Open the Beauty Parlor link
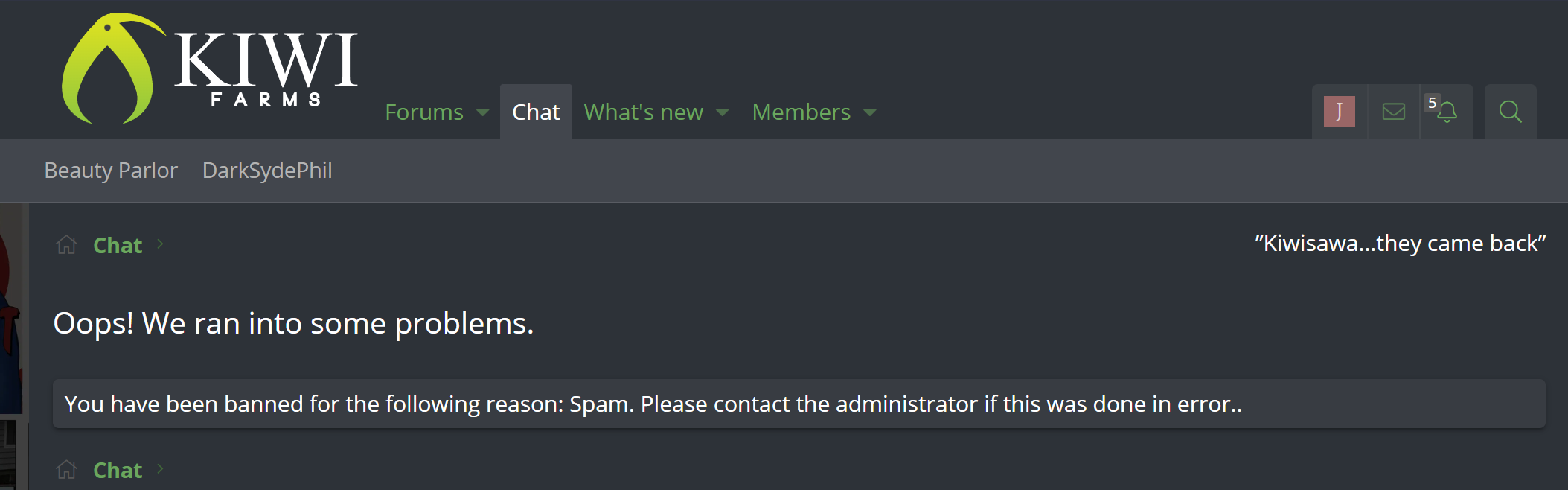1568x490 pixels. [111, 171]
